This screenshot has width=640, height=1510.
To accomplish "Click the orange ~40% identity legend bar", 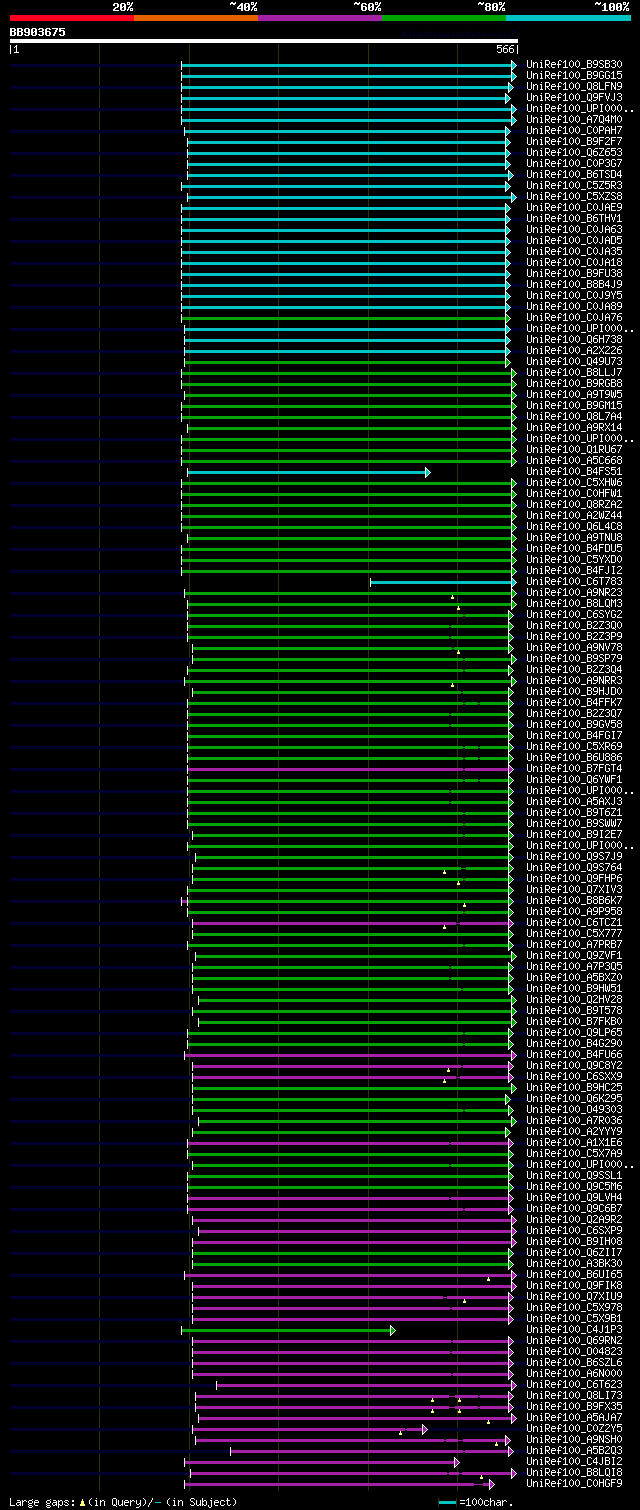I will coord(196,17).
